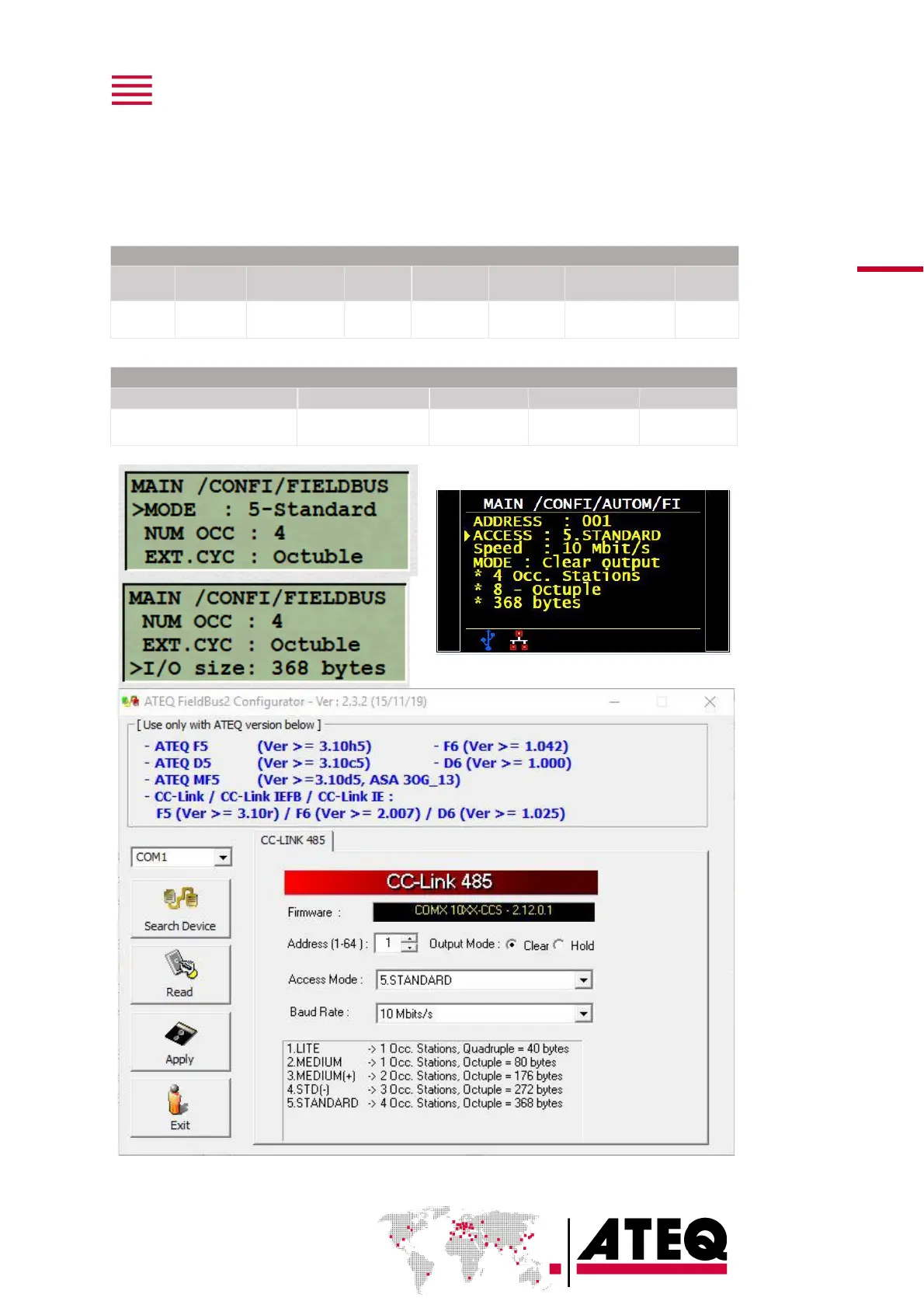Click the ATEQ logo

[x=652, y=1247]
